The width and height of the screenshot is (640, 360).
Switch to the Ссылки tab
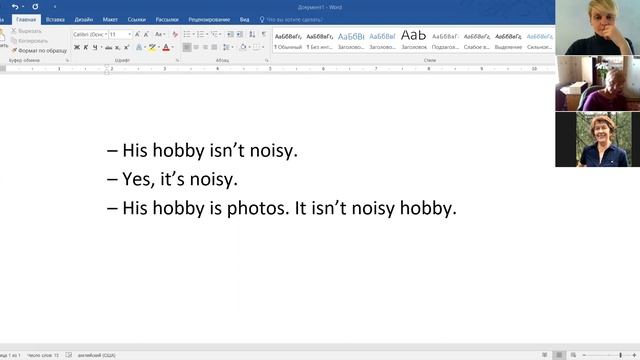pyautogui.click(x=136, y=20)
